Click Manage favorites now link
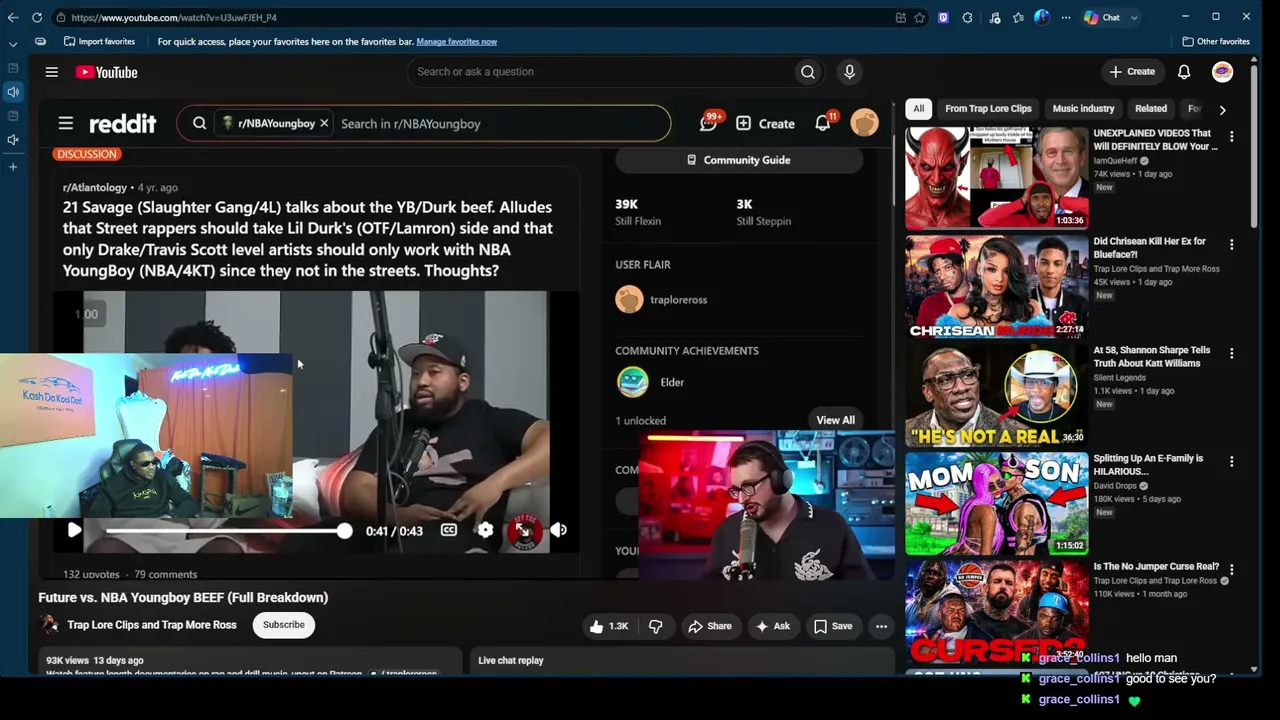The width and height of the screenshot is (1280, 720). click(x=456, y=42)
